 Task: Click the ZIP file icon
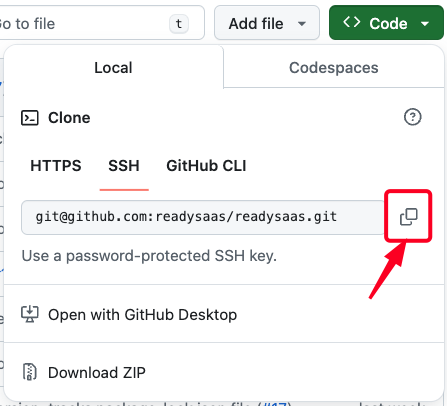pos(30,372)
